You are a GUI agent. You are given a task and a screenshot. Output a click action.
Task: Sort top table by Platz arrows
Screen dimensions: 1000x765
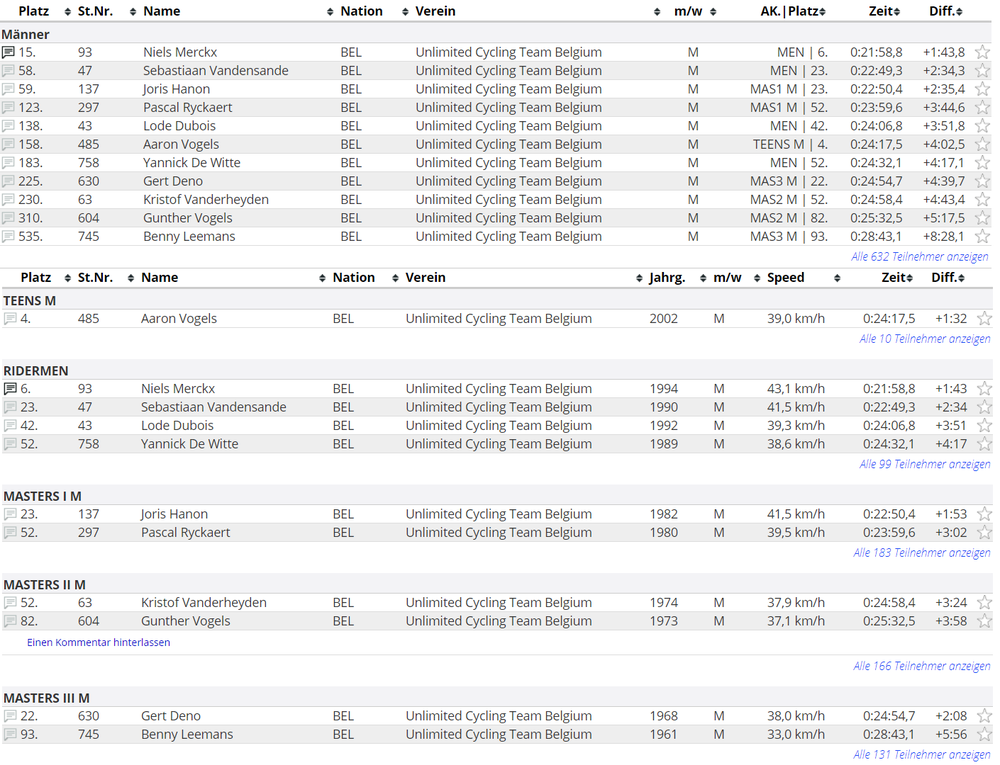[67, 12]
